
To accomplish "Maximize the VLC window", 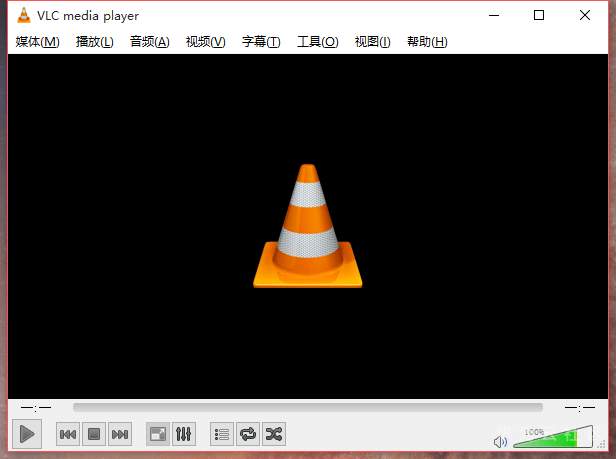I will pyautogui.click(x=539, y=15).
